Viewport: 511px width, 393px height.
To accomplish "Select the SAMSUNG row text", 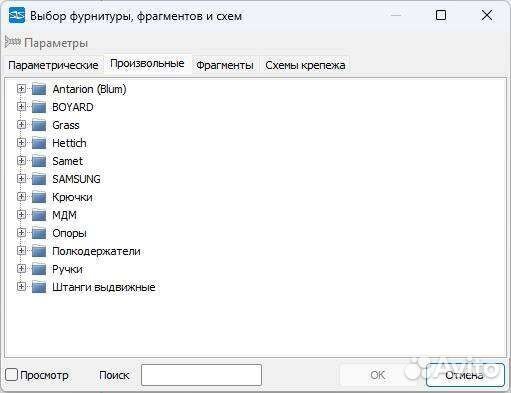I will tap(76, 179).
